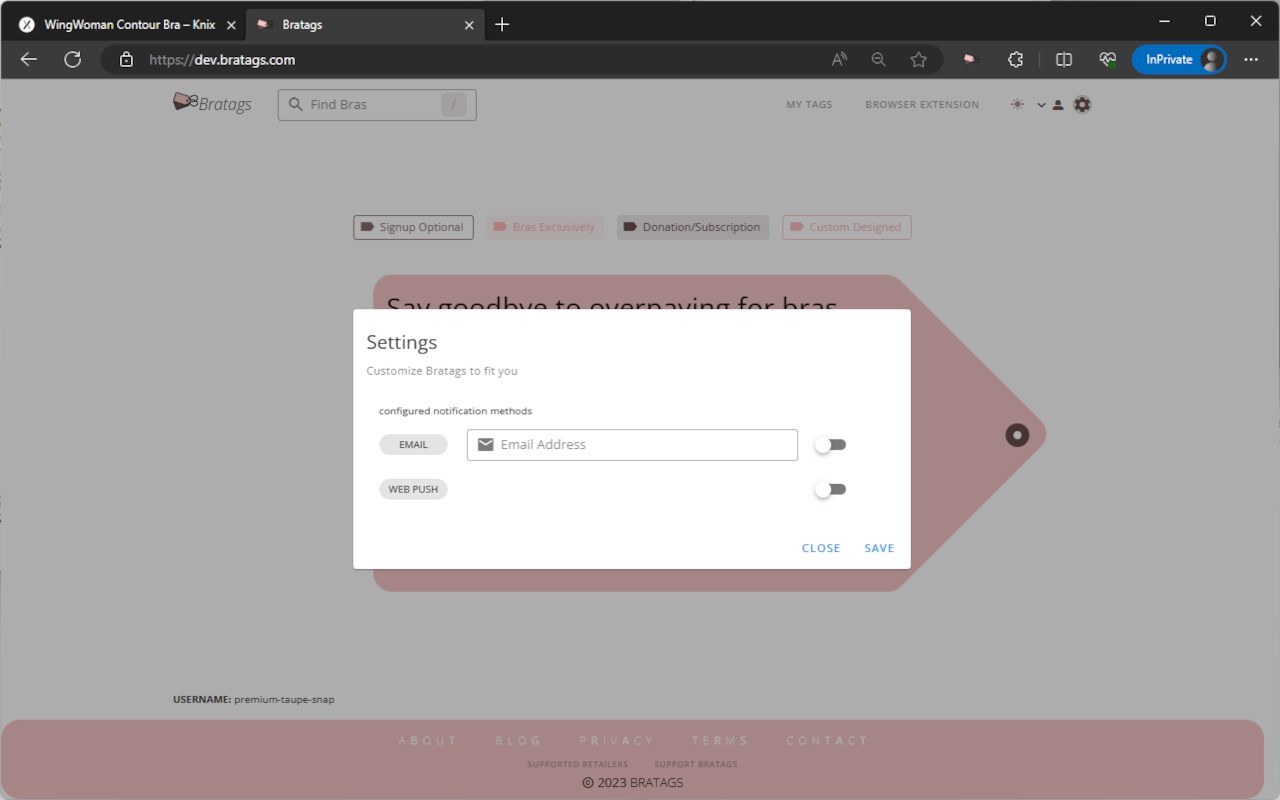Screen dimensions: 1280x800
Task: Enable the WEB PUSH notification toggle
Action: tap(830, 490)
